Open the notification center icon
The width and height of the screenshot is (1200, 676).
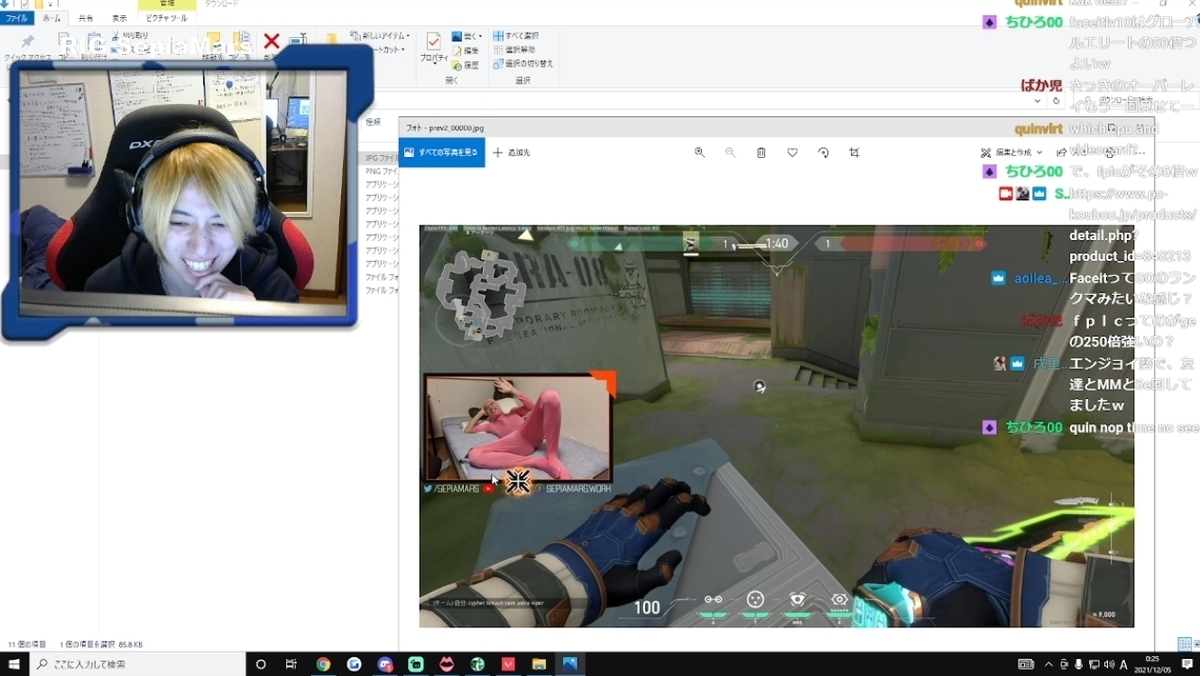pos(1187,664)
